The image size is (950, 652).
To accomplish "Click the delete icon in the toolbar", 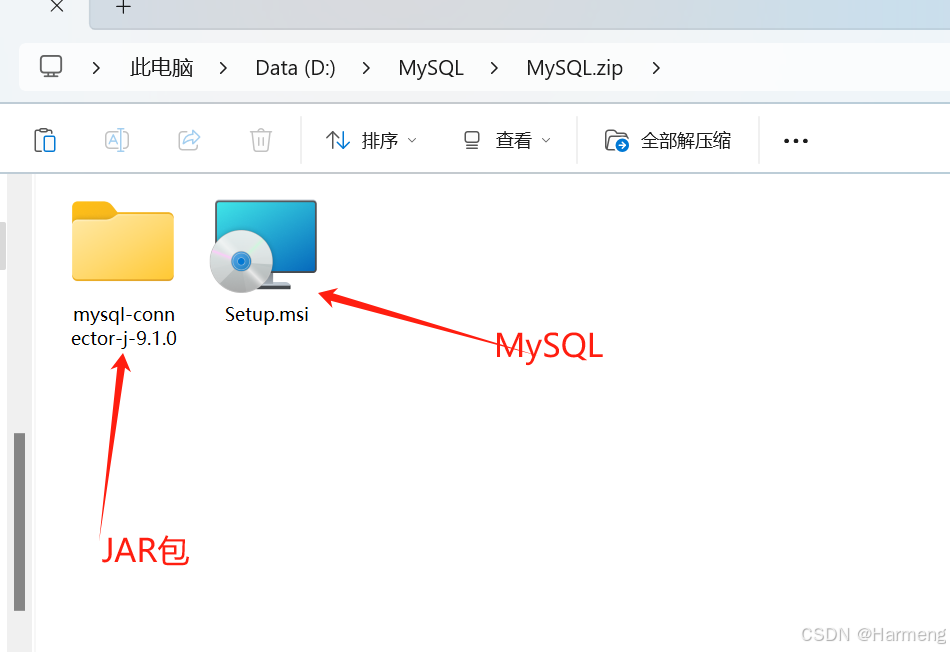I will pyautogui.click(x=261, y=140).
